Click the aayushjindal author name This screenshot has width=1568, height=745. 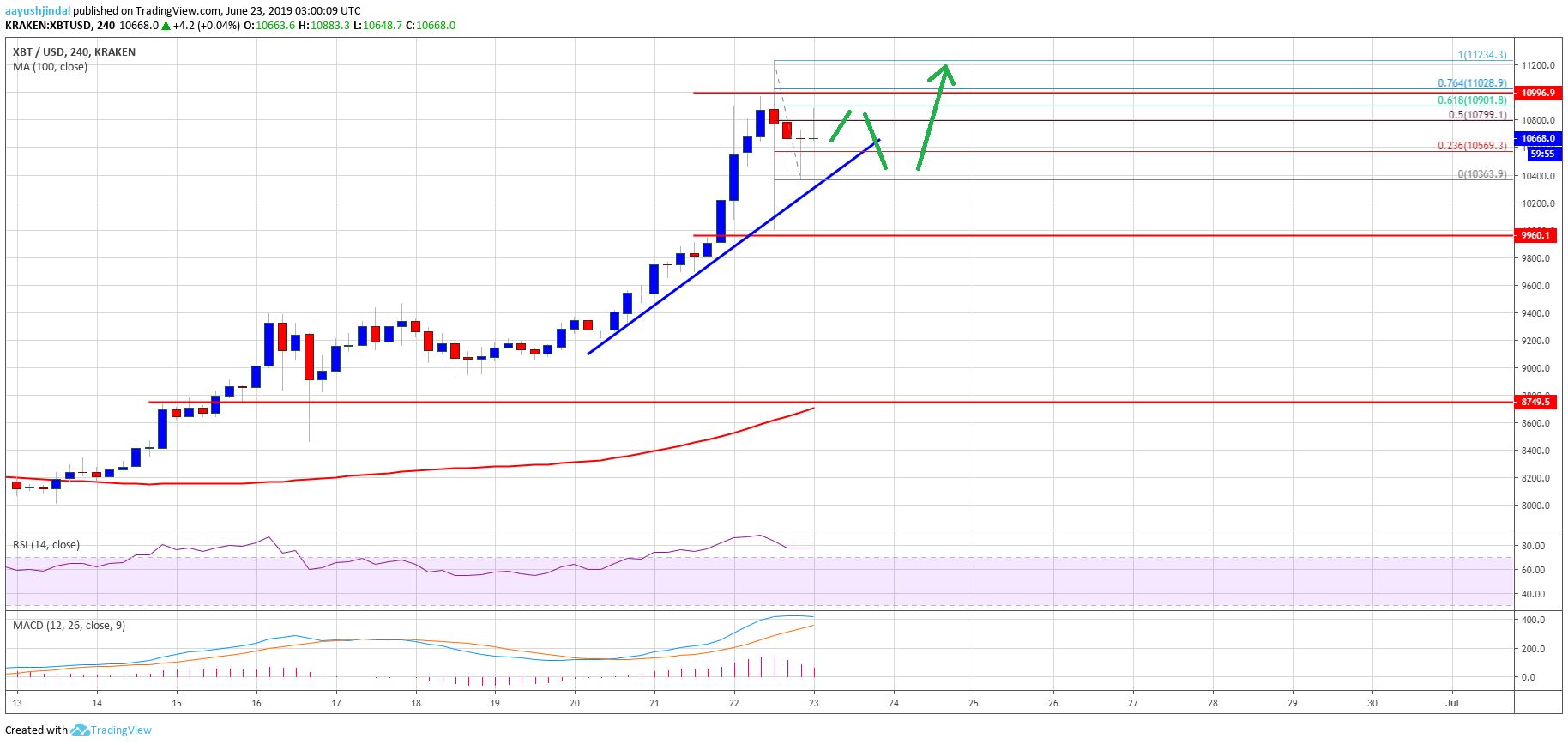(x=38, y=11)
